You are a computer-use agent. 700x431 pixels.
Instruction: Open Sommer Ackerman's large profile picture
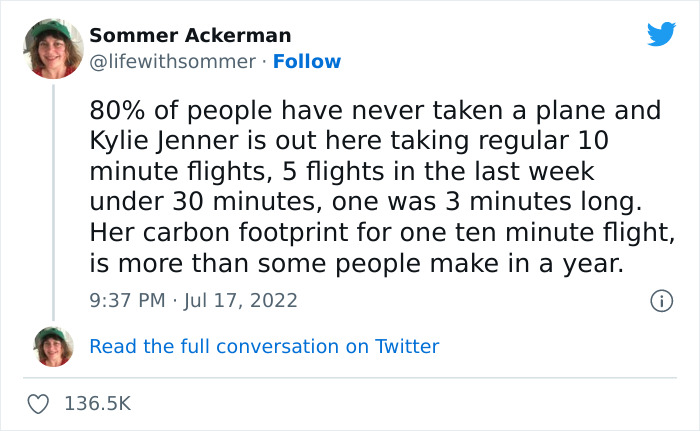click(53, 48)
